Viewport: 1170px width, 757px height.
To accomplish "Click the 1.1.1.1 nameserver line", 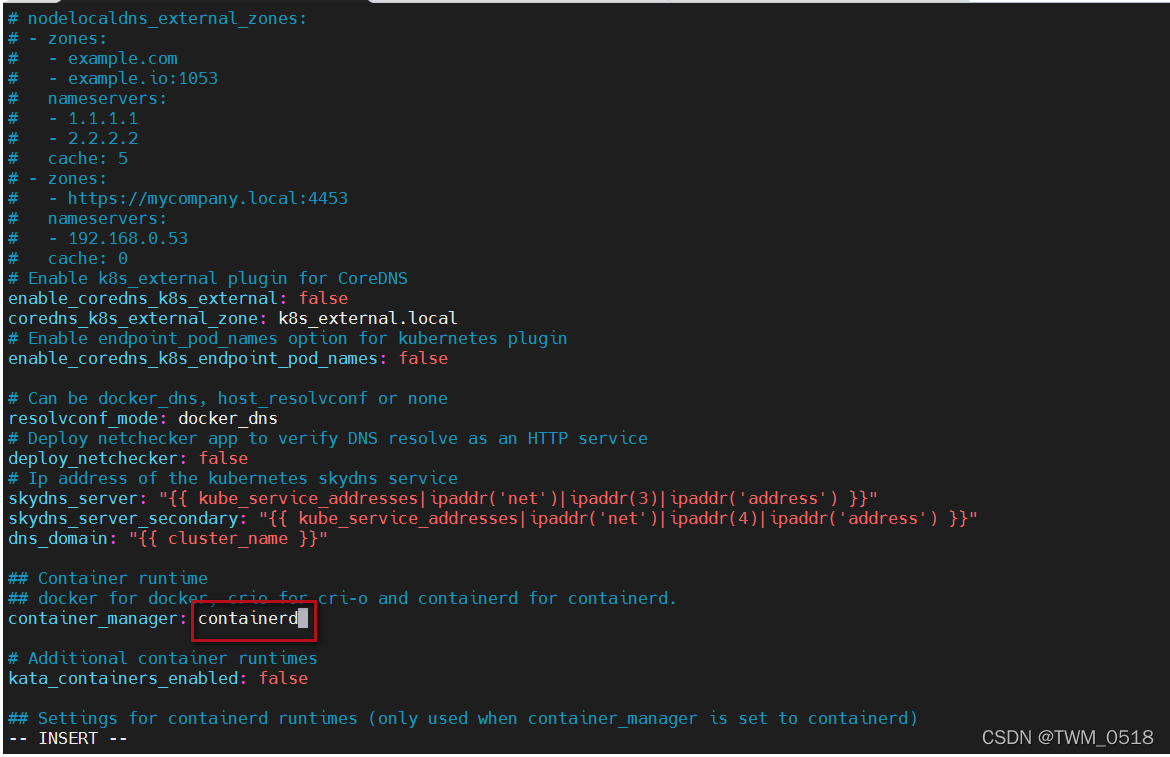I will tap(102, 118).
